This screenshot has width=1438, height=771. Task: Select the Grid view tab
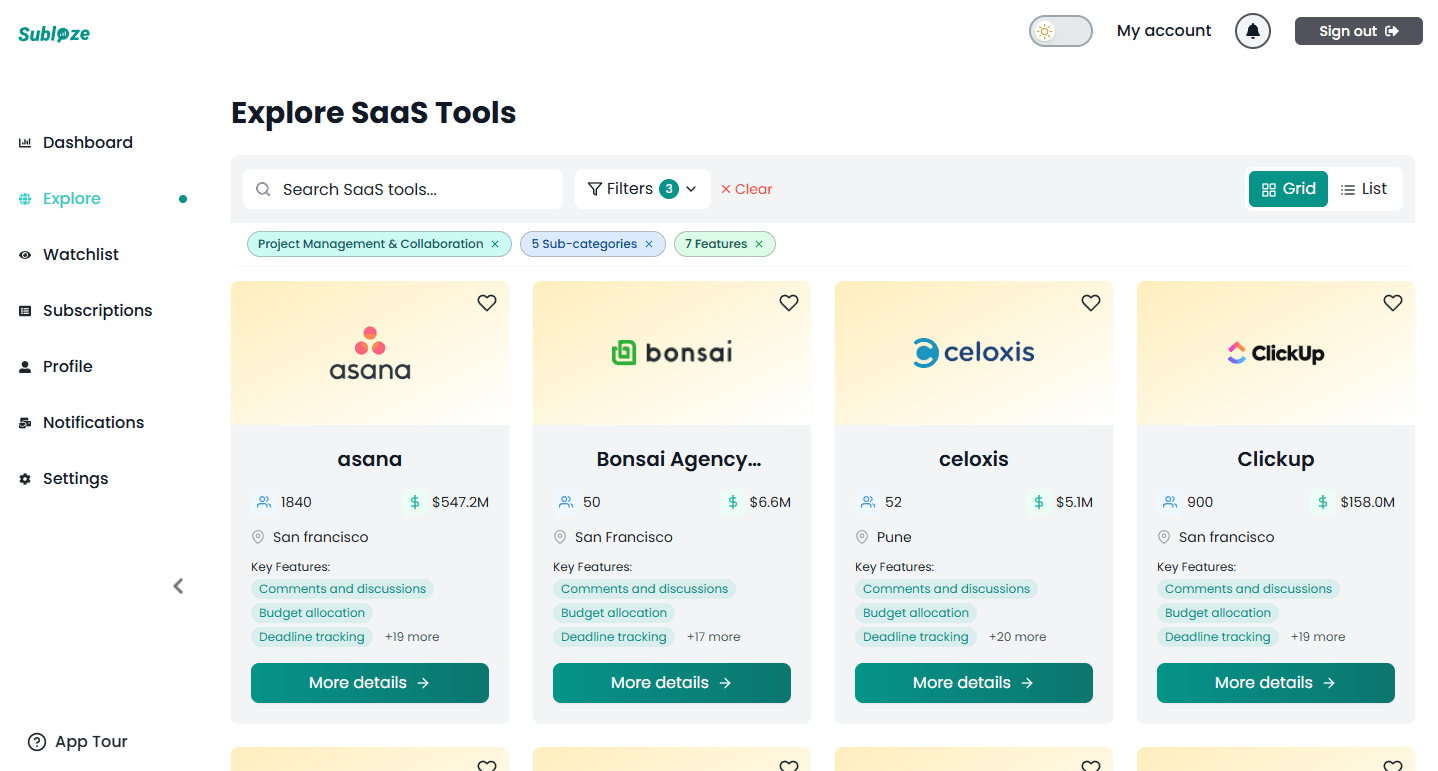[1288, 189]
